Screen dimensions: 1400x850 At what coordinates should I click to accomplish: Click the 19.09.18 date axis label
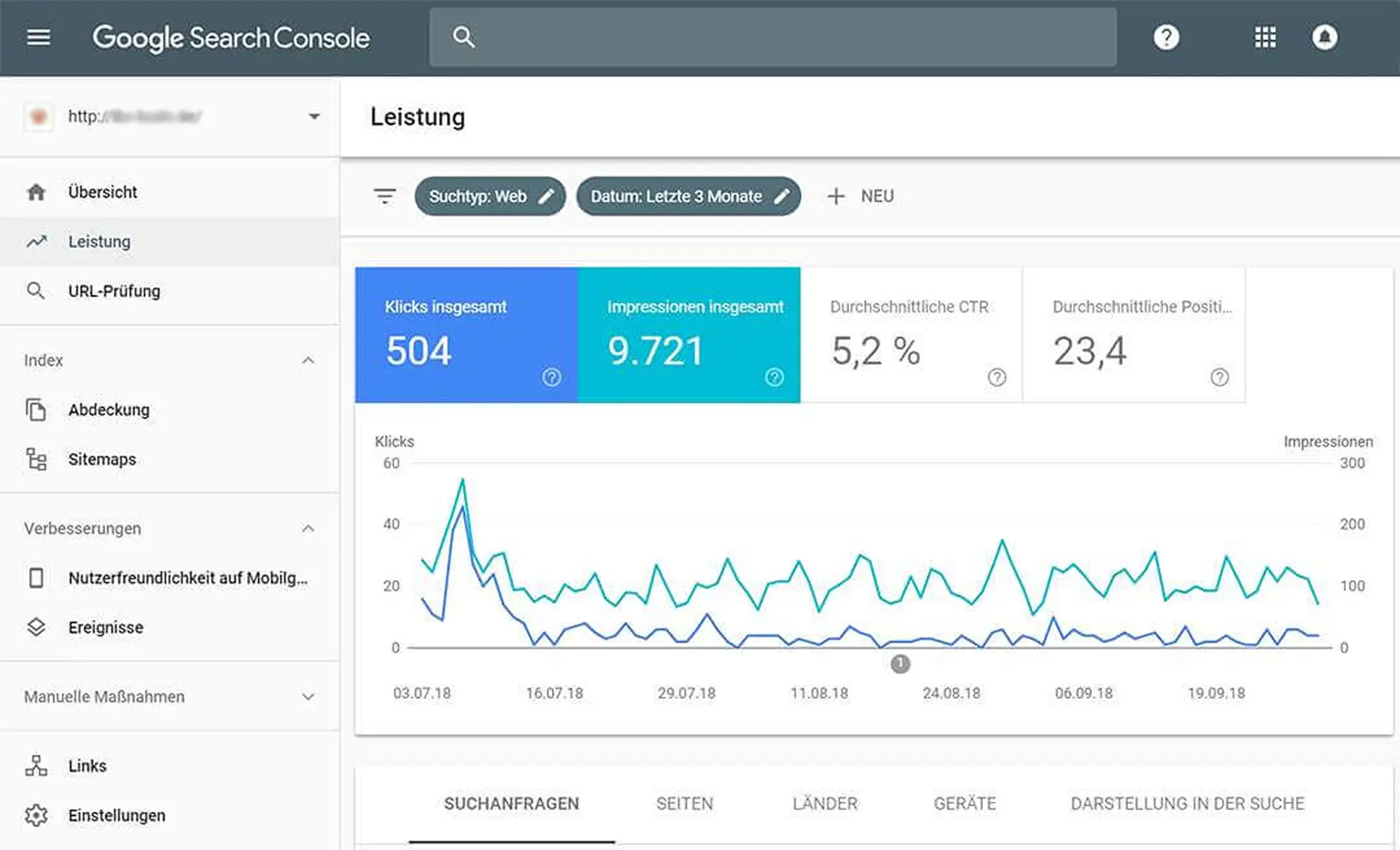click(x=1216, y=693)
